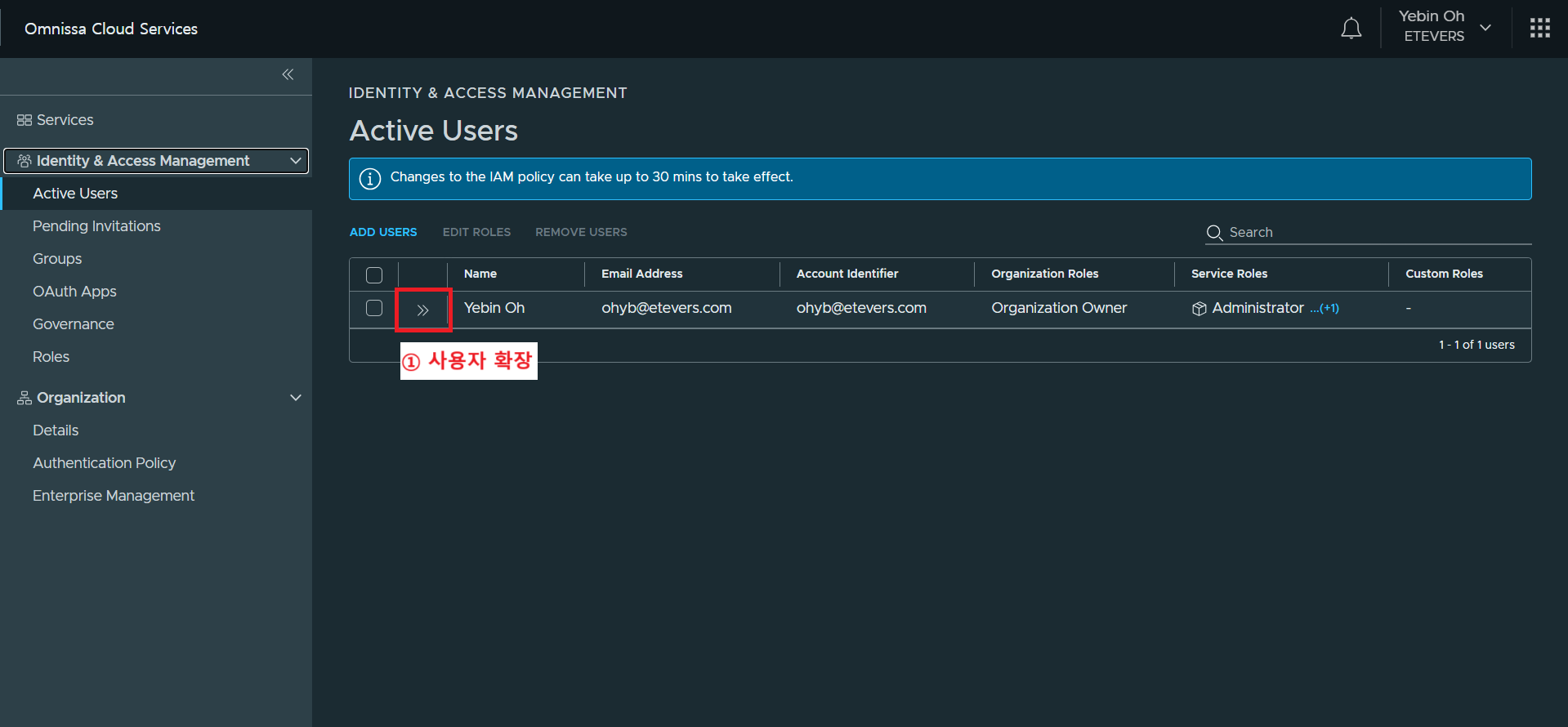
Task: Click the info icon in IAM banner
Action: (370, 178)
